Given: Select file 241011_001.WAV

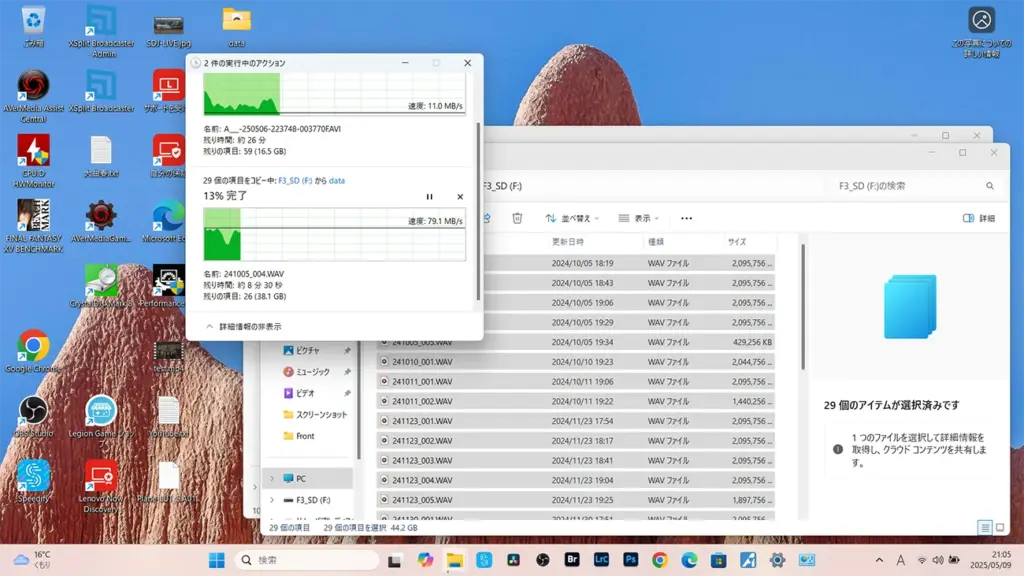Looking at the screenshot, I should point(575,381).
